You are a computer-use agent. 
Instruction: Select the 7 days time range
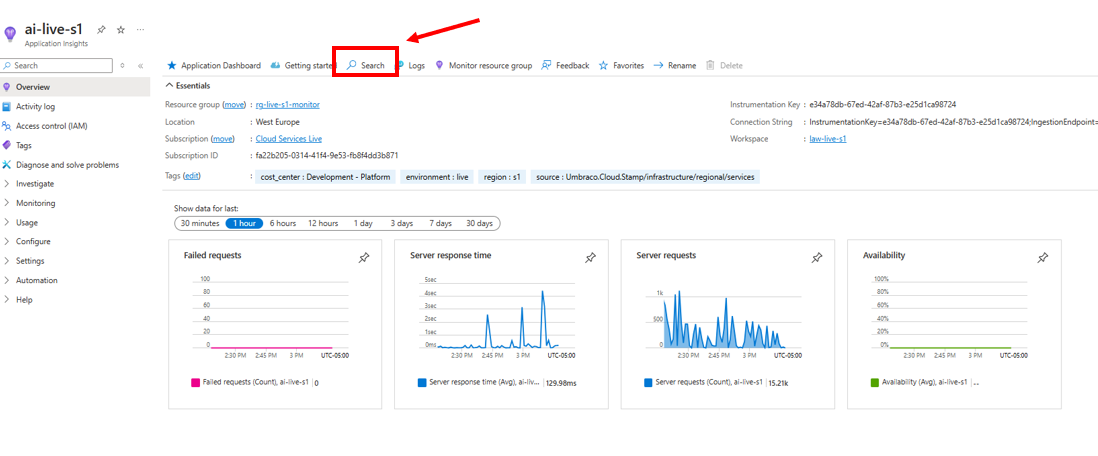click(440, 223)
